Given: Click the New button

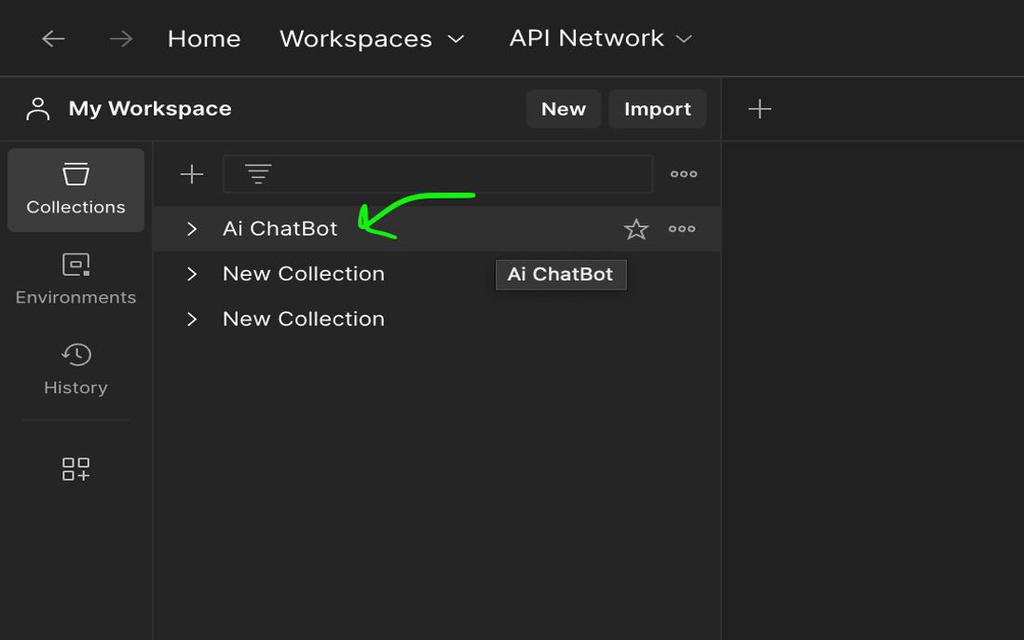Looking at the screenshot, I should [563, 109].
